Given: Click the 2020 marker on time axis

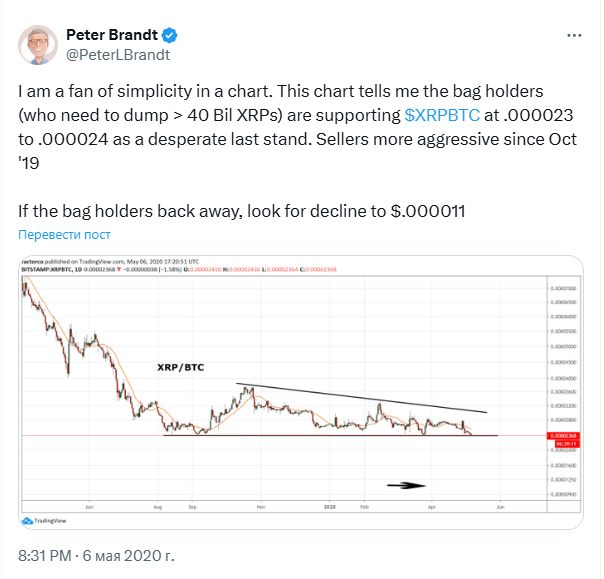Looking at the screenshot, I should pyautogui.click(x=330, y=507).
